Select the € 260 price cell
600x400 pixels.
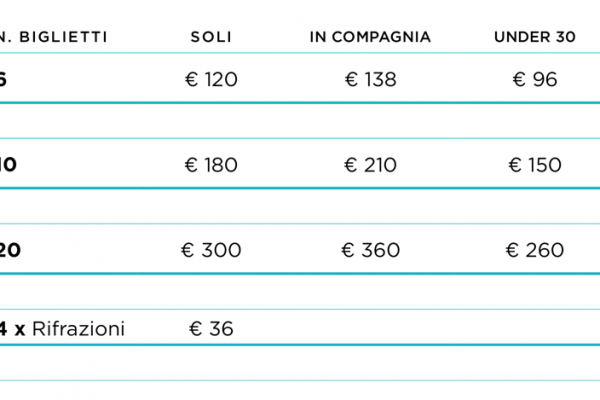pos(535,250)
